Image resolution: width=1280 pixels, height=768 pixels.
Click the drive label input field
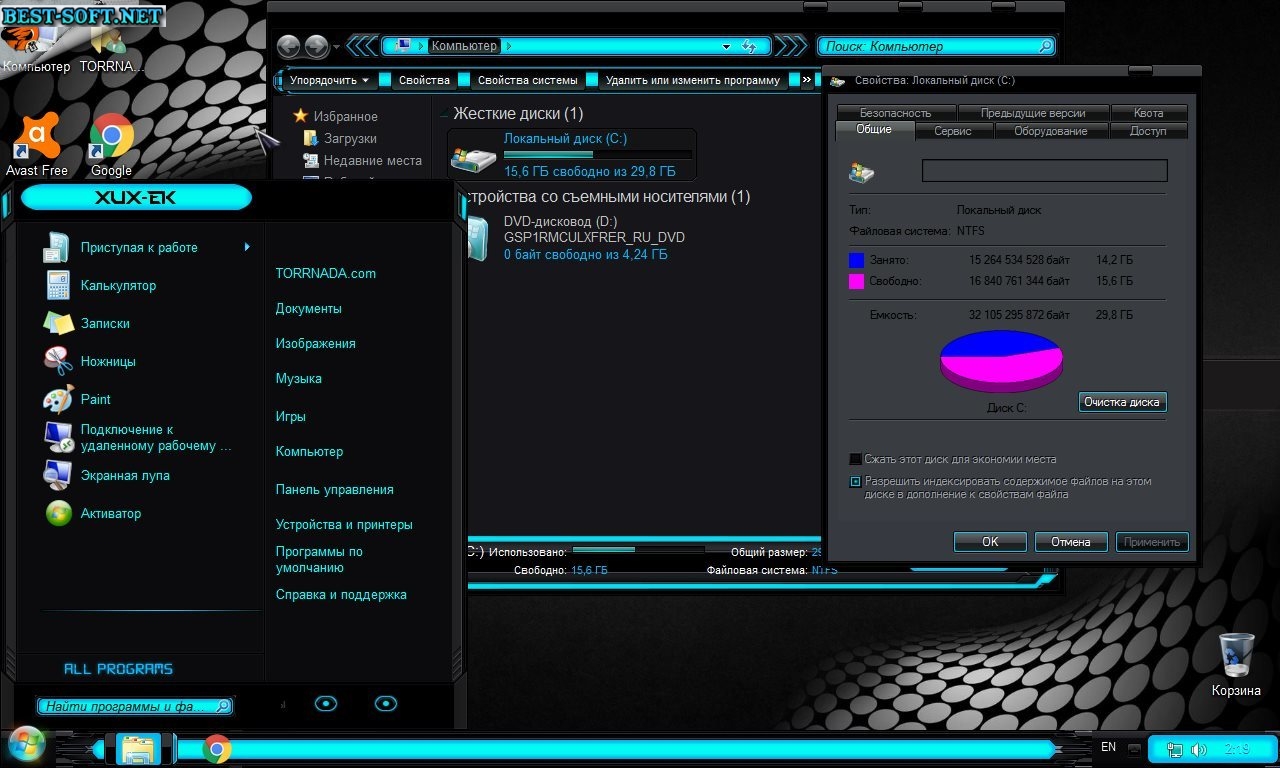click(x=1044, y=170)
